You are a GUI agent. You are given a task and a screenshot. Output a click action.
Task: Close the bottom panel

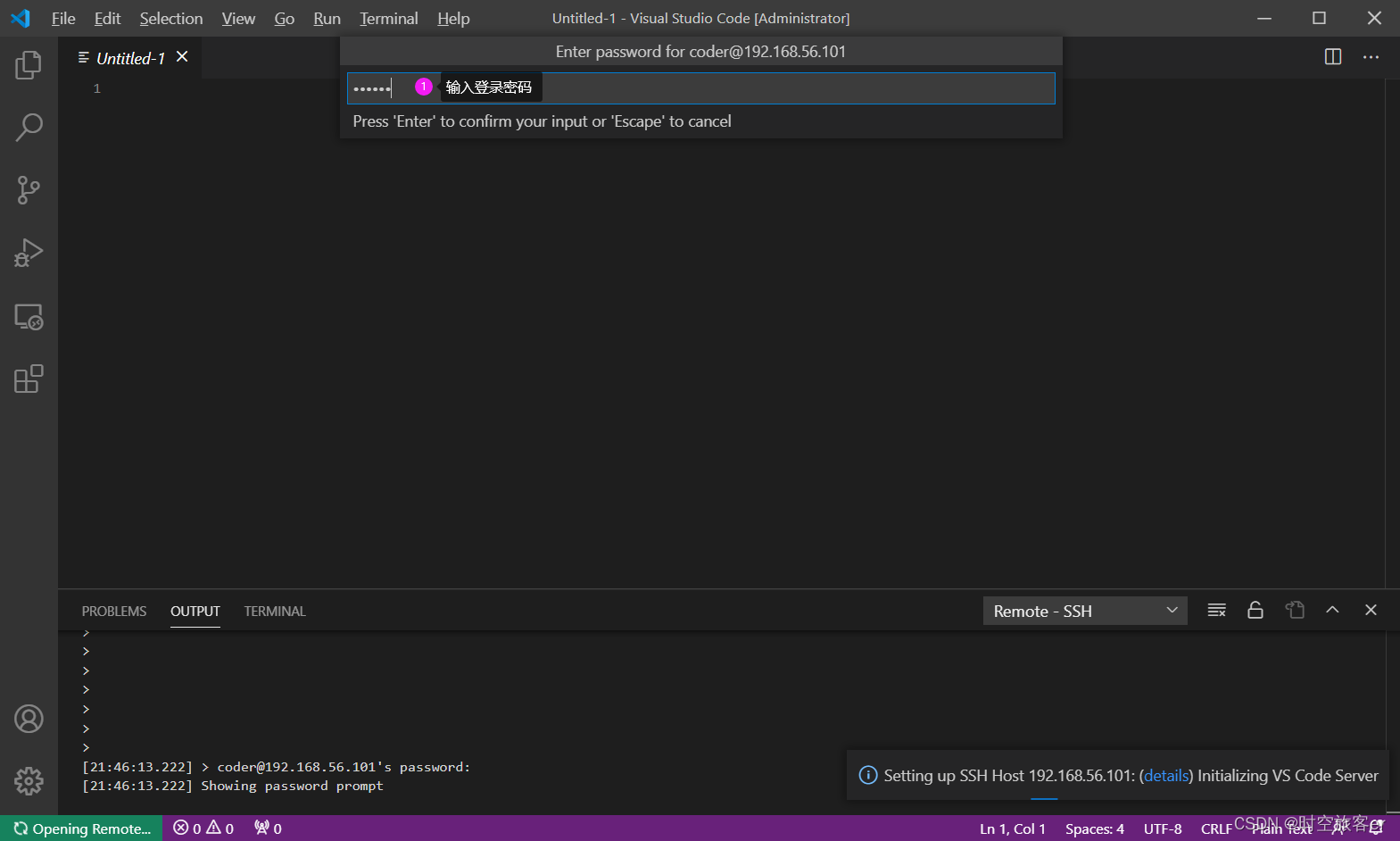coord(1371,610)
